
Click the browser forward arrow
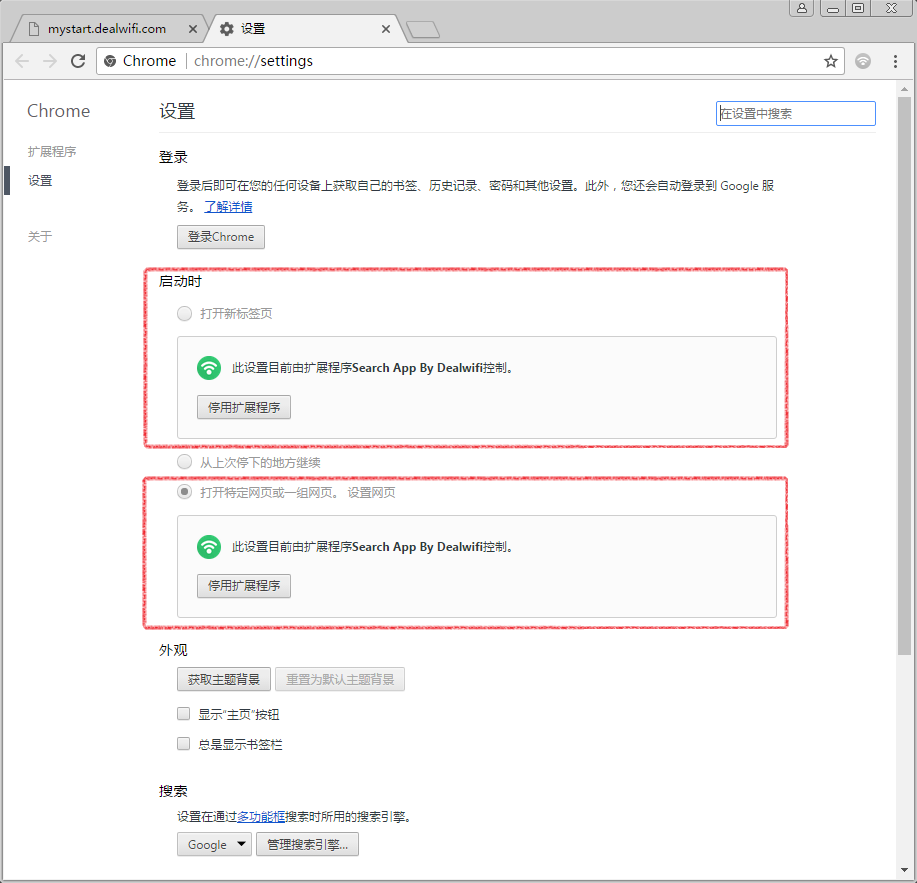[x=50, y=61]
